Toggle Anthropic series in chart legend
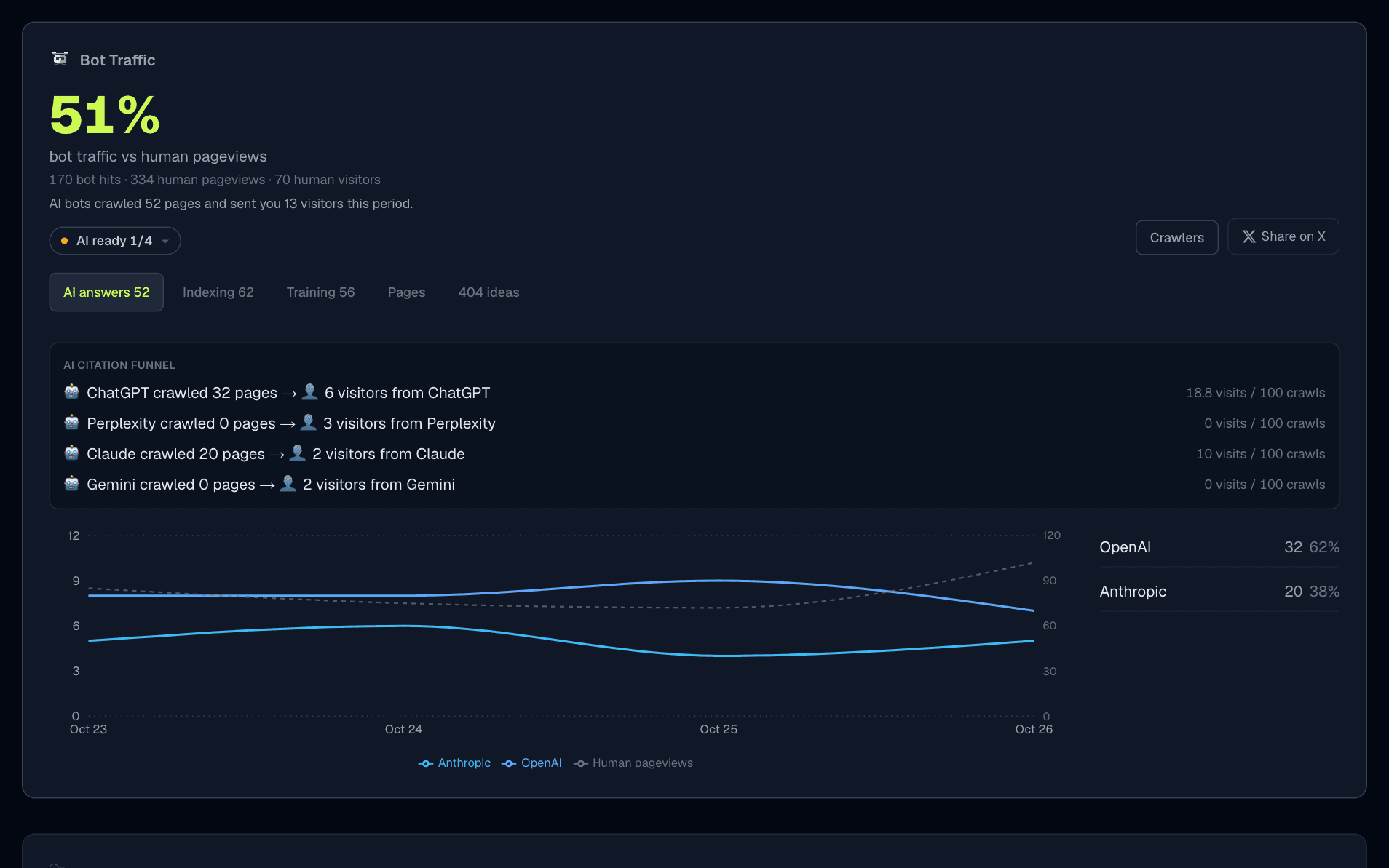Viewport: 1389px width, 868px height. 454,763
